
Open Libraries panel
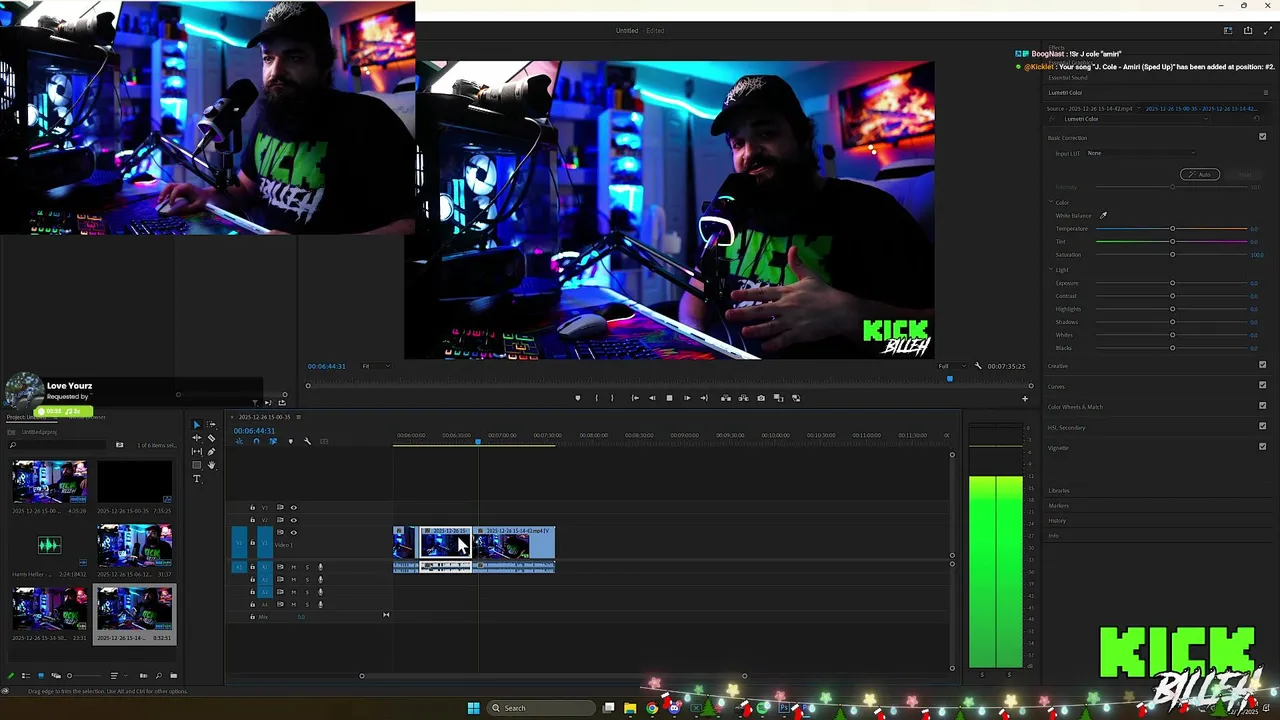point(1059,490)
